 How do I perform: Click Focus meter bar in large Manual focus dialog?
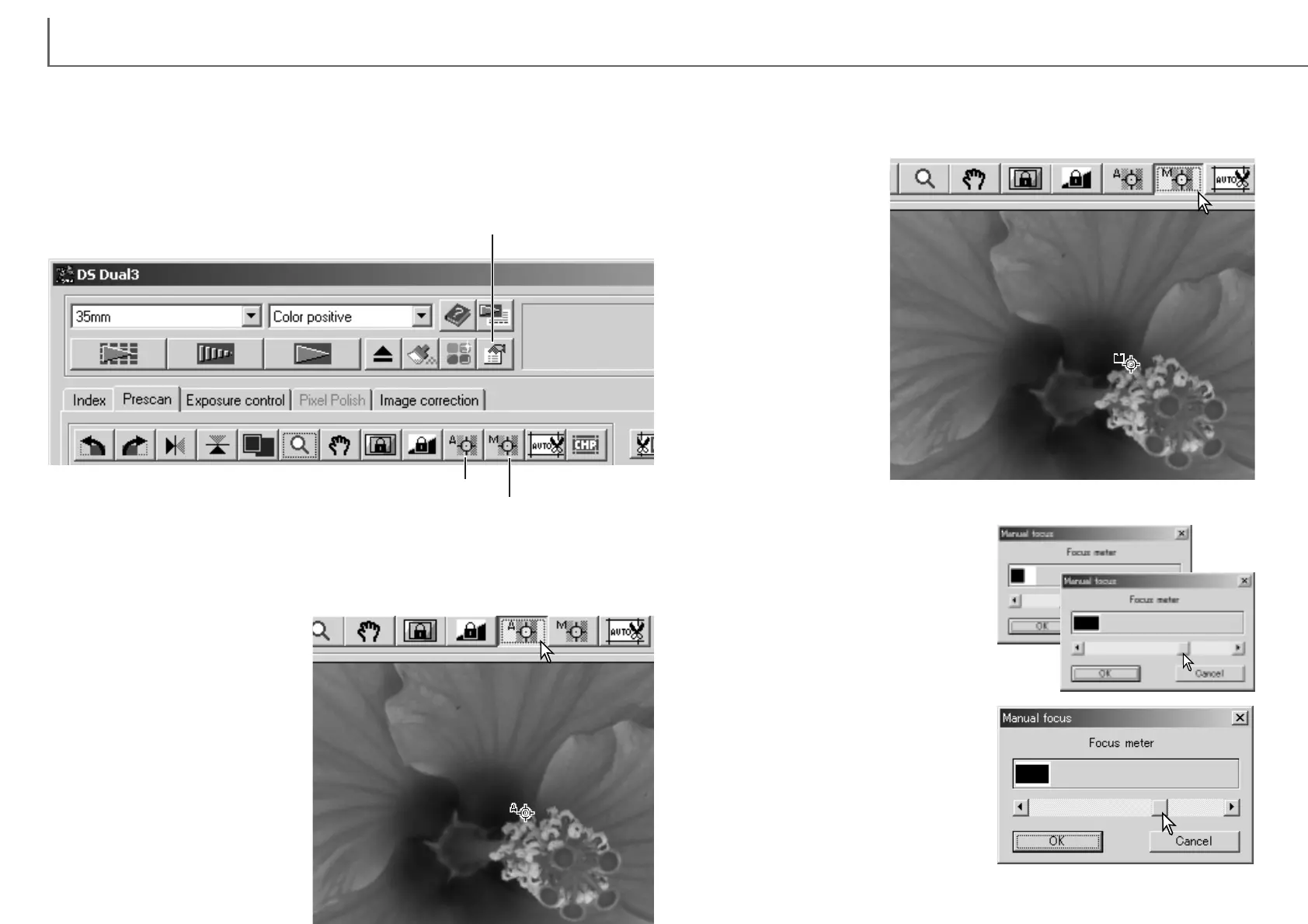[x=1125, y=774]
